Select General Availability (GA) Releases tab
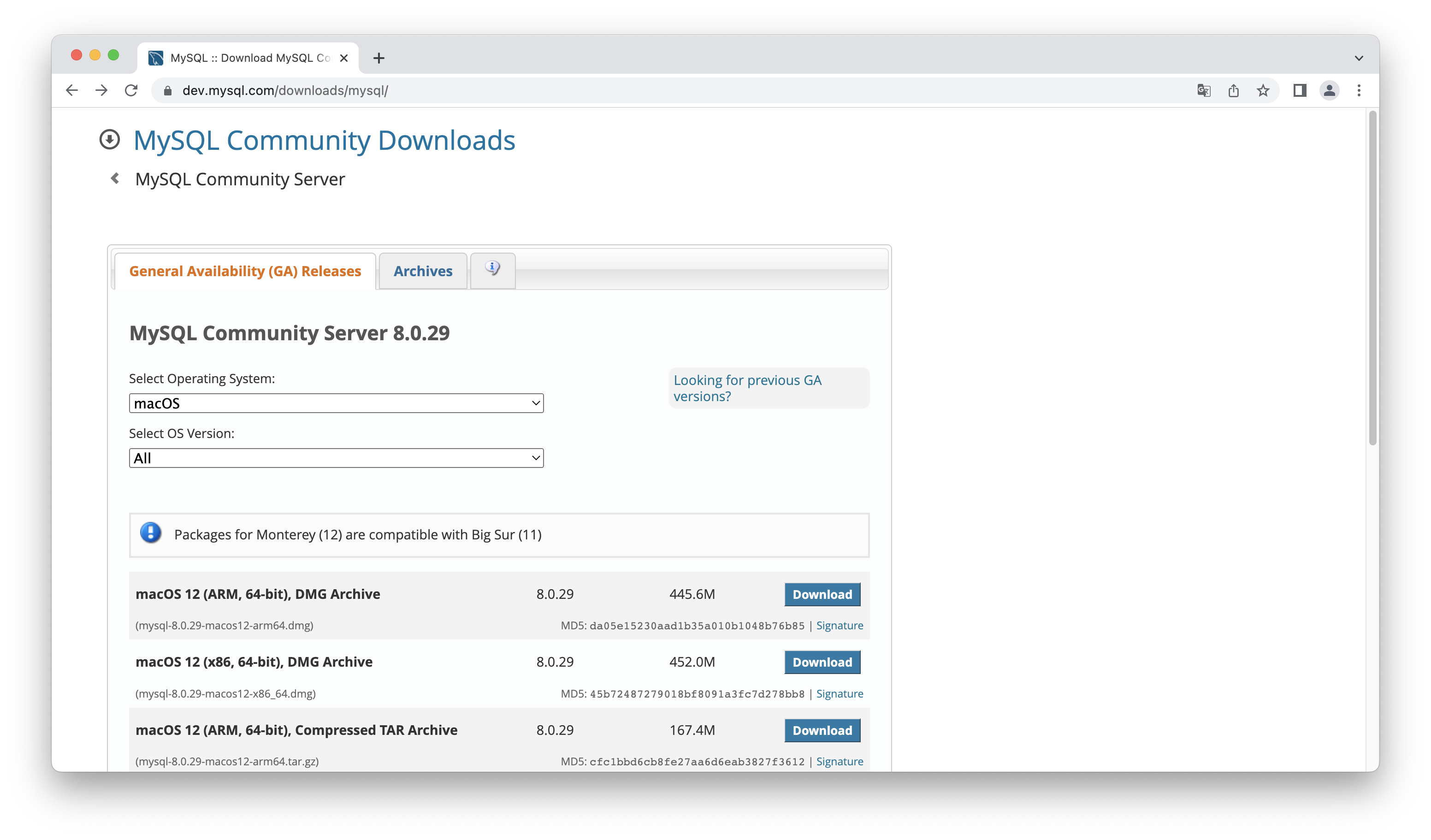The image size is (1431, 840). click(x=245, y=271)
